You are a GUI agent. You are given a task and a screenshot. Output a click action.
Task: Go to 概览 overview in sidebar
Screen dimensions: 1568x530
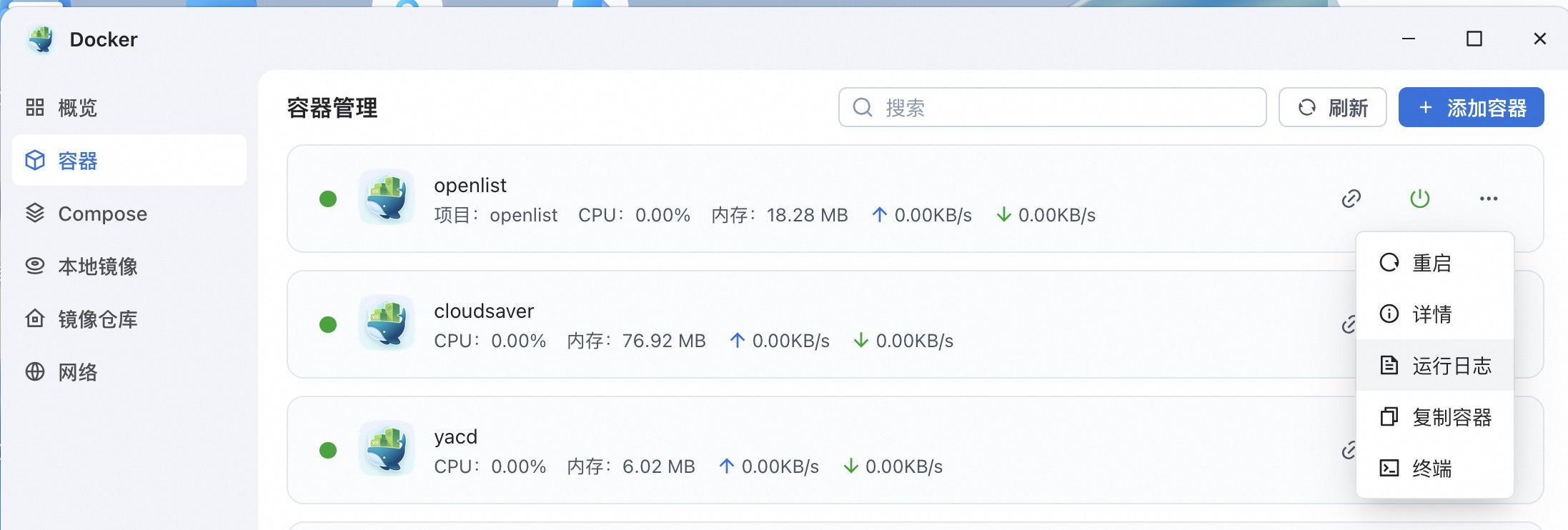click(77, 108)
